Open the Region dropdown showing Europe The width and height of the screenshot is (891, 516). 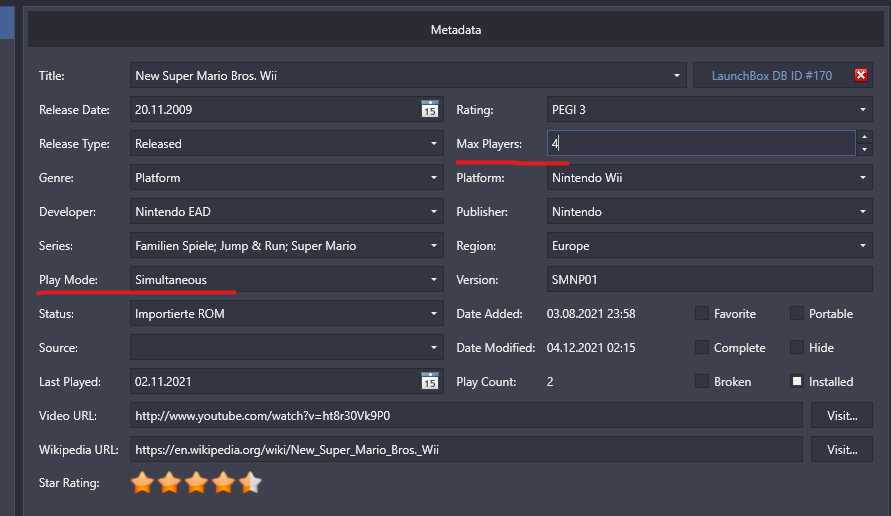(709, 245)
